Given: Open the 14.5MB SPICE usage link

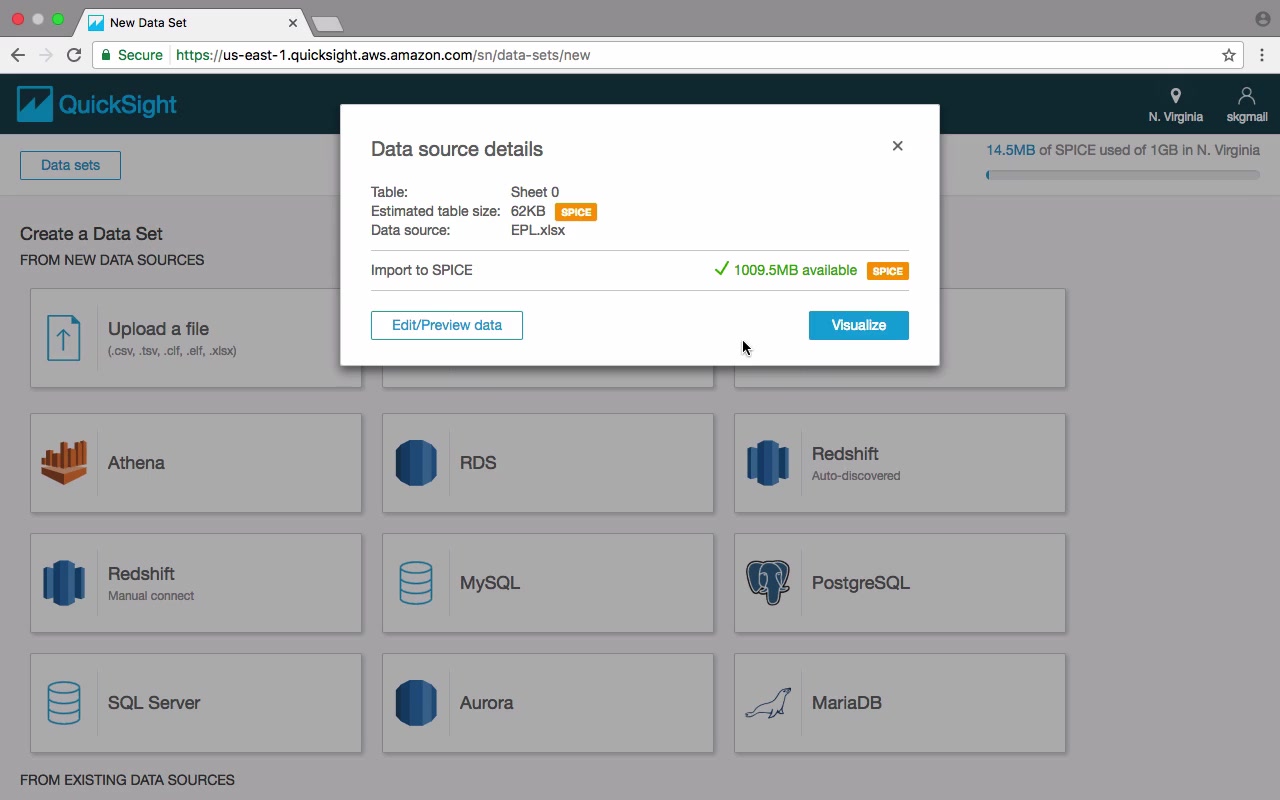Looking at the screenshot, I should 1010,150.
